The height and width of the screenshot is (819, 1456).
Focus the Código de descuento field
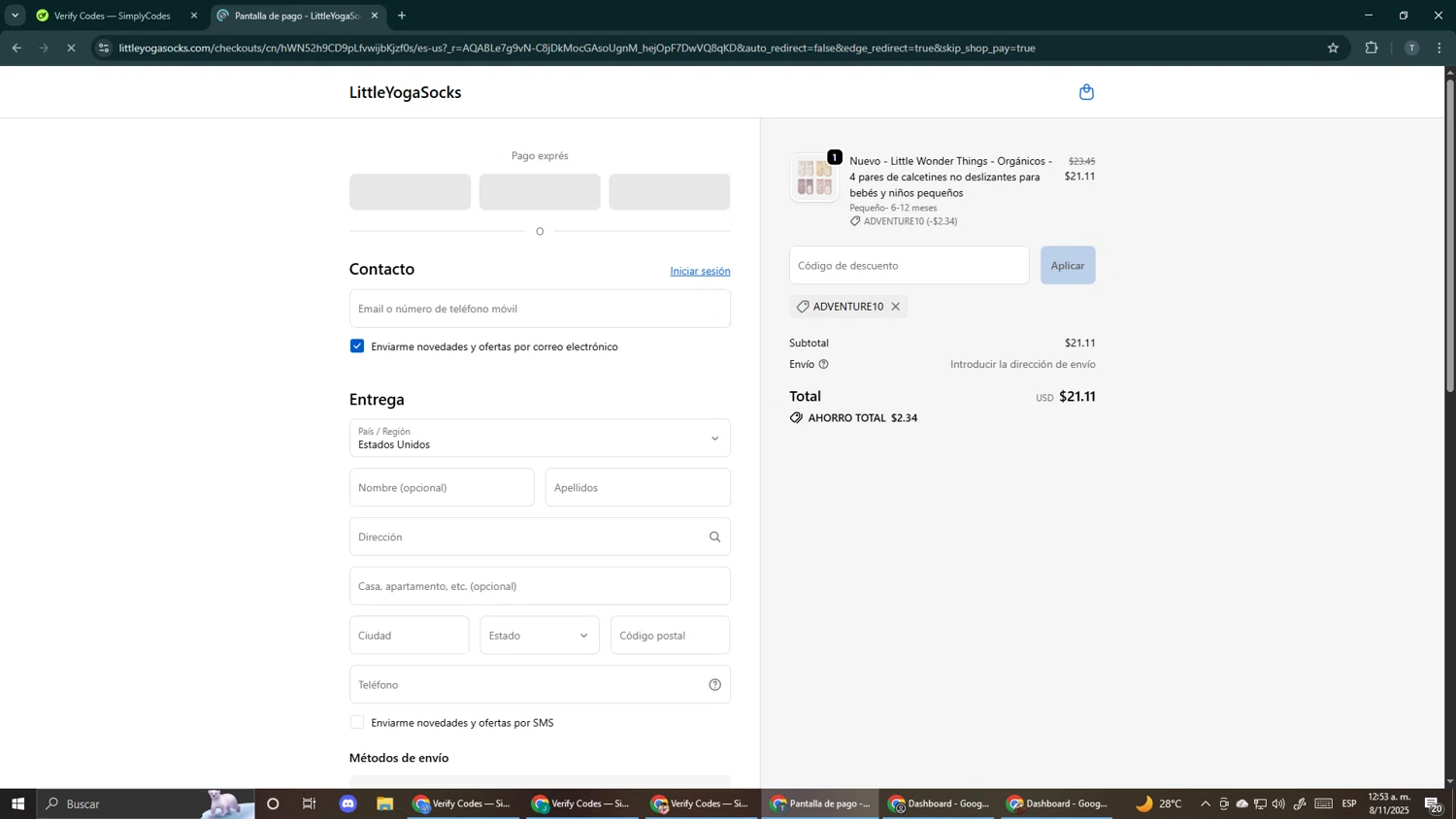coord(910,265)
